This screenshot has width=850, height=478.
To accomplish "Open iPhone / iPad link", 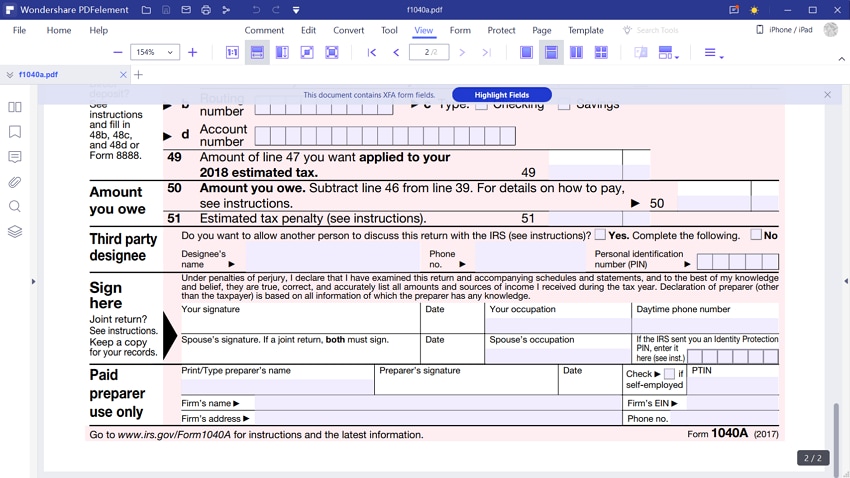I will point(784,30).
